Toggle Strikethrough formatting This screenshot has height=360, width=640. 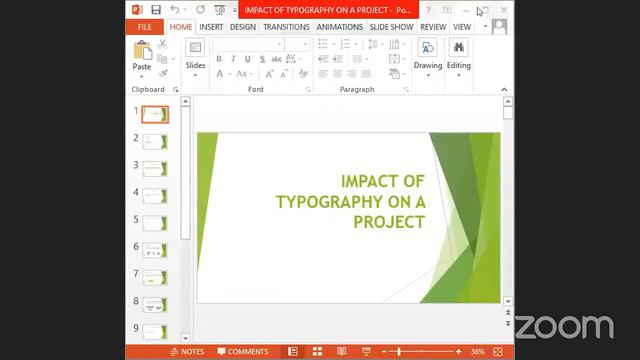coord(276,59)
